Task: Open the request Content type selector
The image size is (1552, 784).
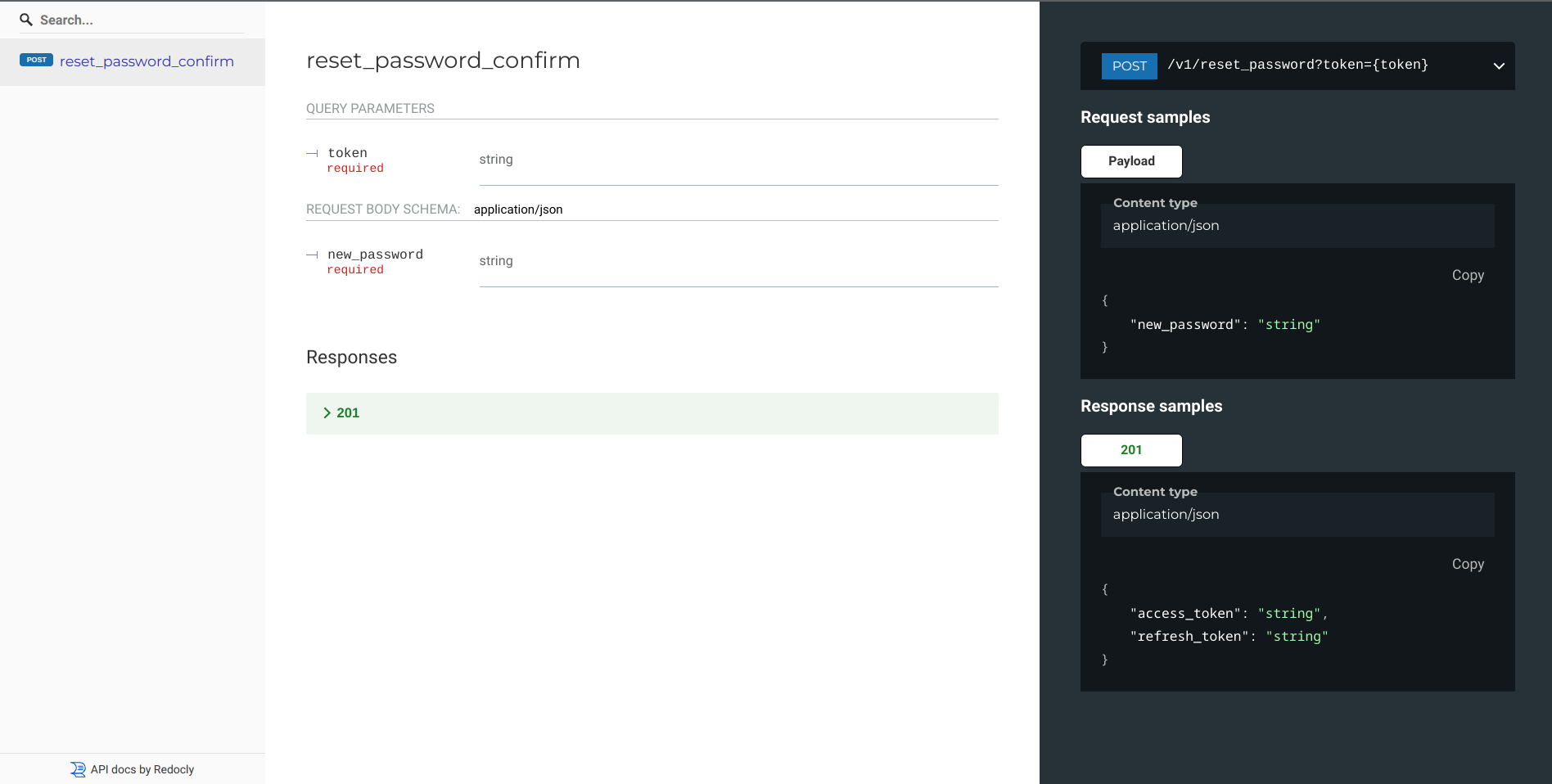Action: pyautogui.click(x=1297, y=226)
